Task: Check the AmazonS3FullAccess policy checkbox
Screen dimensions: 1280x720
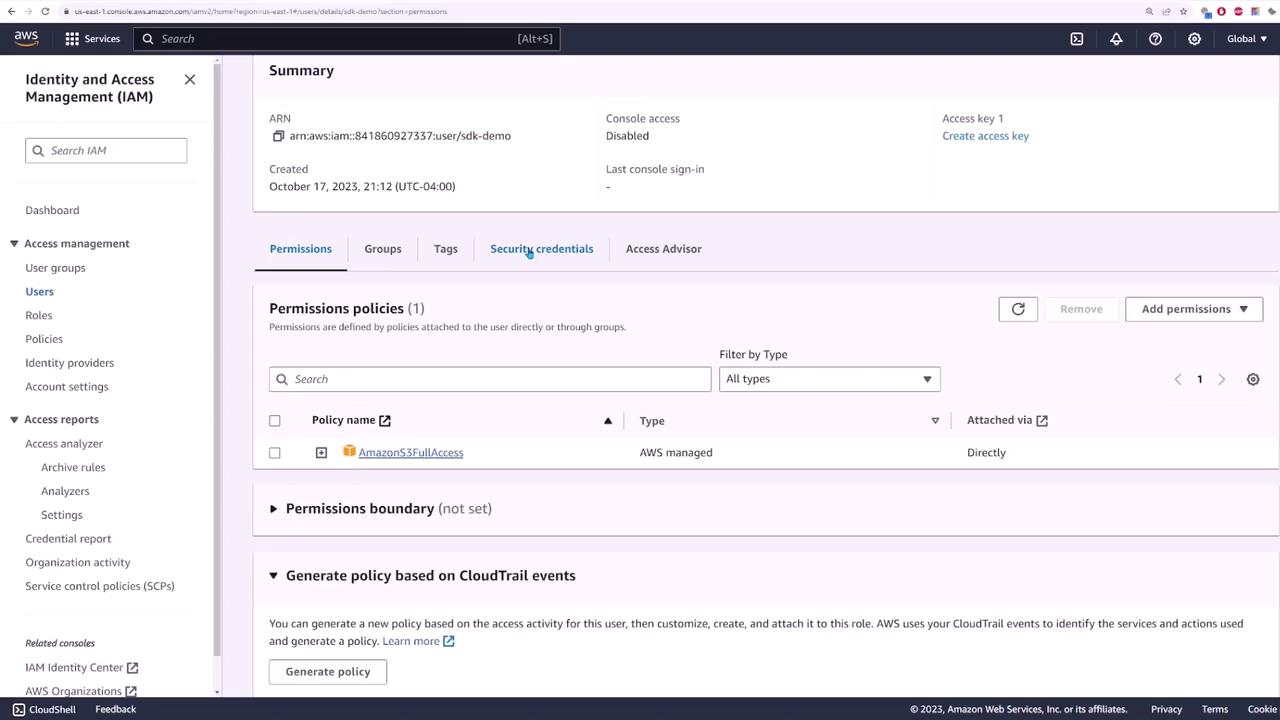Action: pos(275,453)
